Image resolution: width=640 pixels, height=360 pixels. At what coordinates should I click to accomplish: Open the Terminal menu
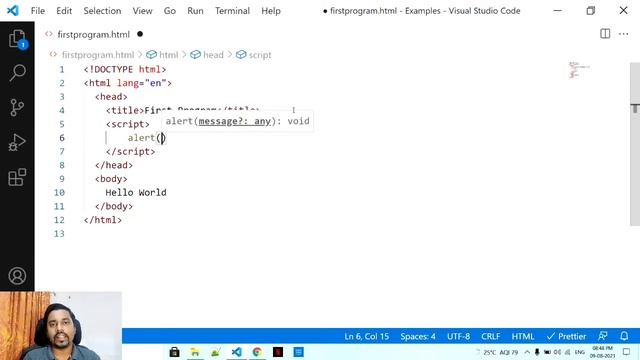pyautogui.click(x=232, y=11)
